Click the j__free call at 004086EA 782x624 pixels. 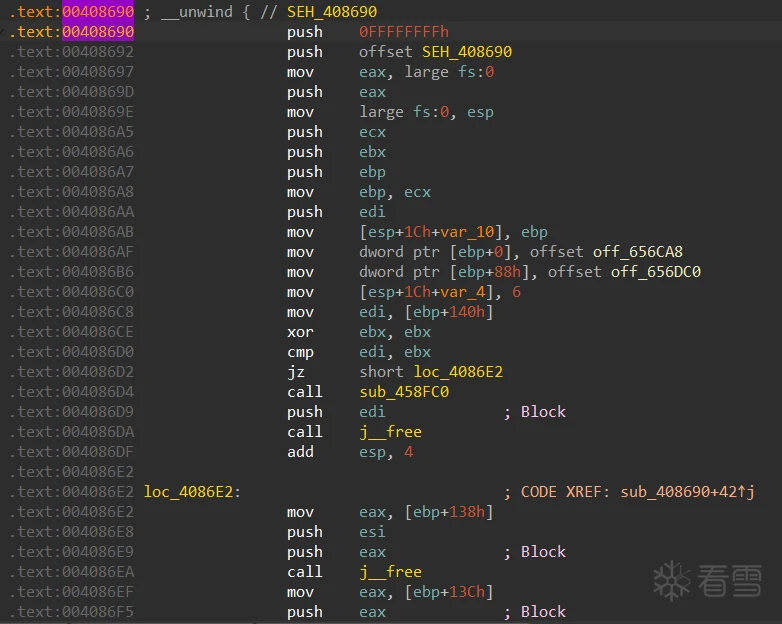coord(391,572)
